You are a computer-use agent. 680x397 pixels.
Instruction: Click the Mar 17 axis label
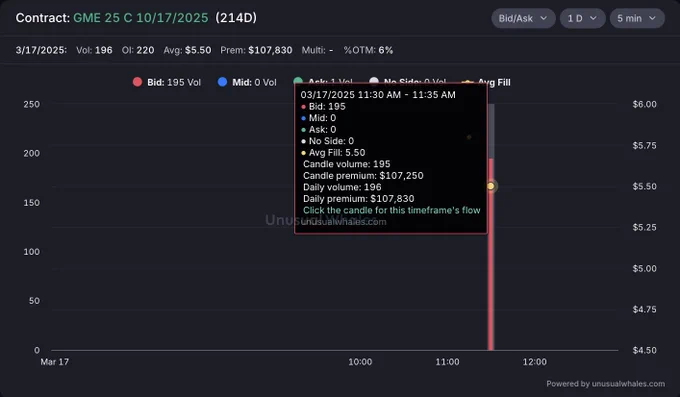point(55,362)
